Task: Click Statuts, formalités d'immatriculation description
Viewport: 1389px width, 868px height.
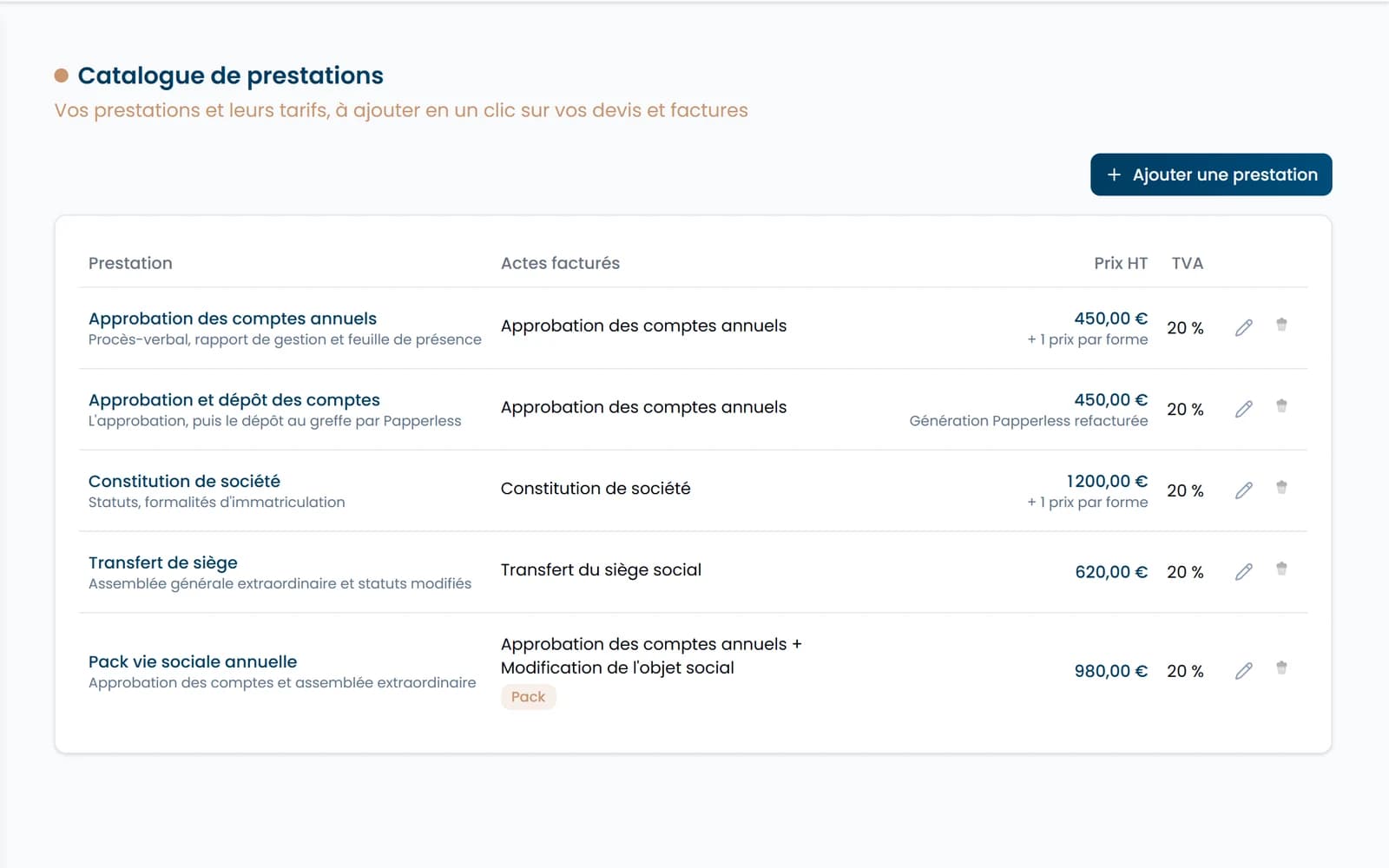Action: (x=217, y=503)
